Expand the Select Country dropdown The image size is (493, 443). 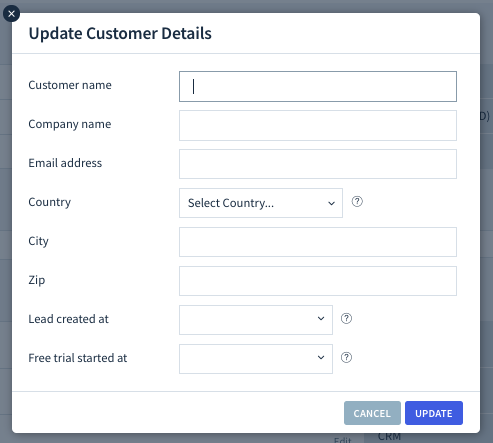pyautogui.click(x=261, y=203)
